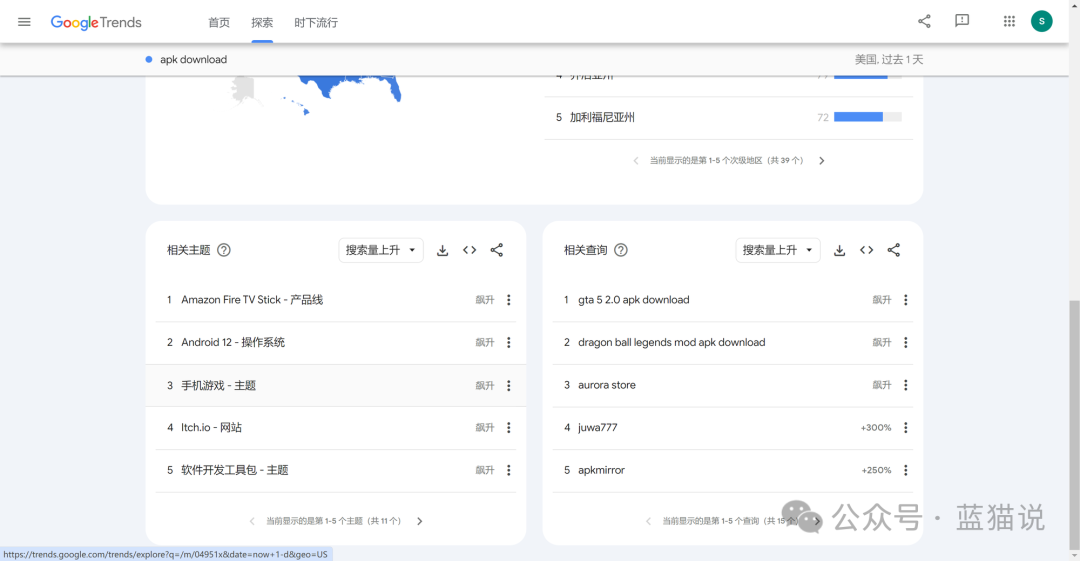The height and width of the screenshot is (561, 1080).
Task: Go to previous page of subregions
Action: (x=636, y=161)
